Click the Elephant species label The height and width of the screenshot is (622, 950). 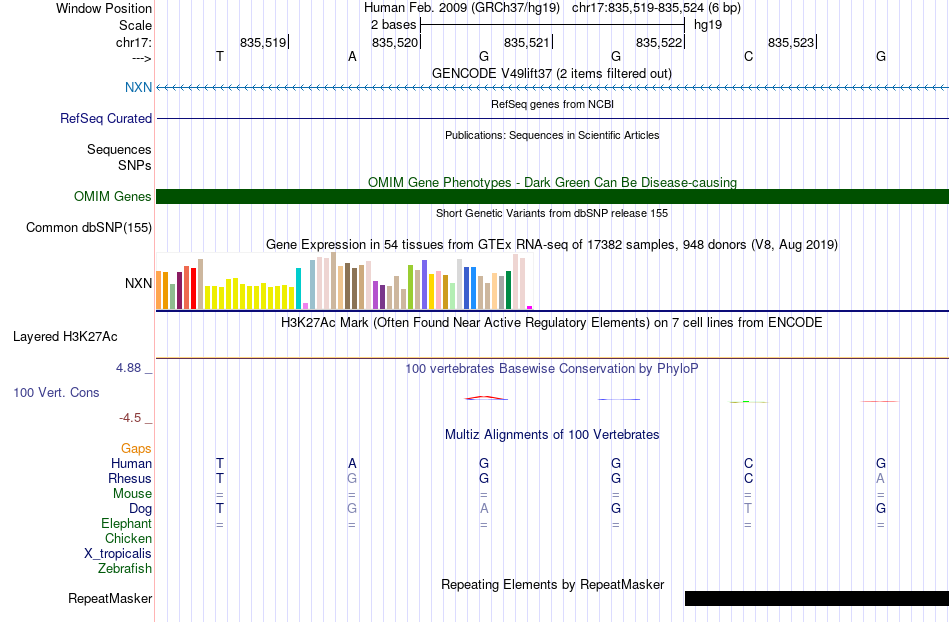pos(126,523)
